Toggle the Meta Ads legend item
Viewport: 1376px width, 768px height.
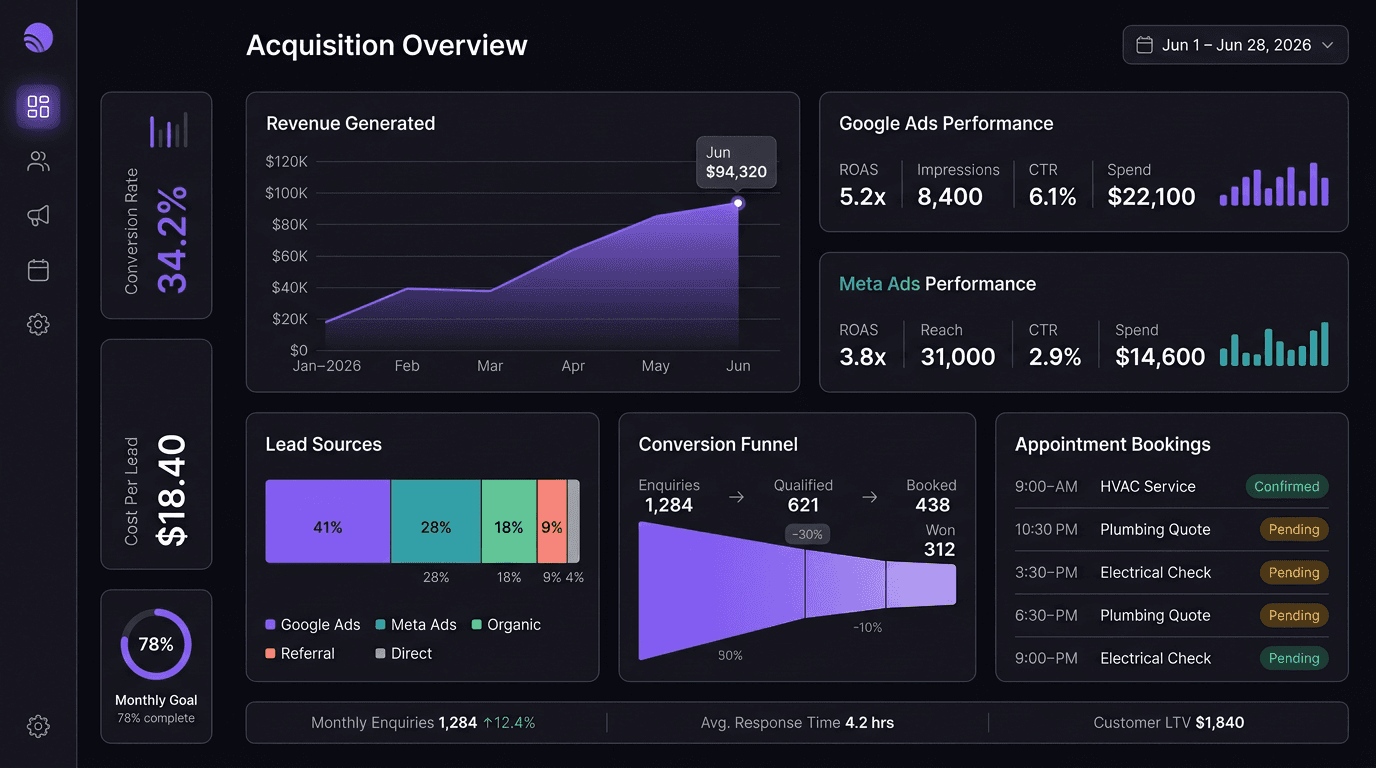416,625
